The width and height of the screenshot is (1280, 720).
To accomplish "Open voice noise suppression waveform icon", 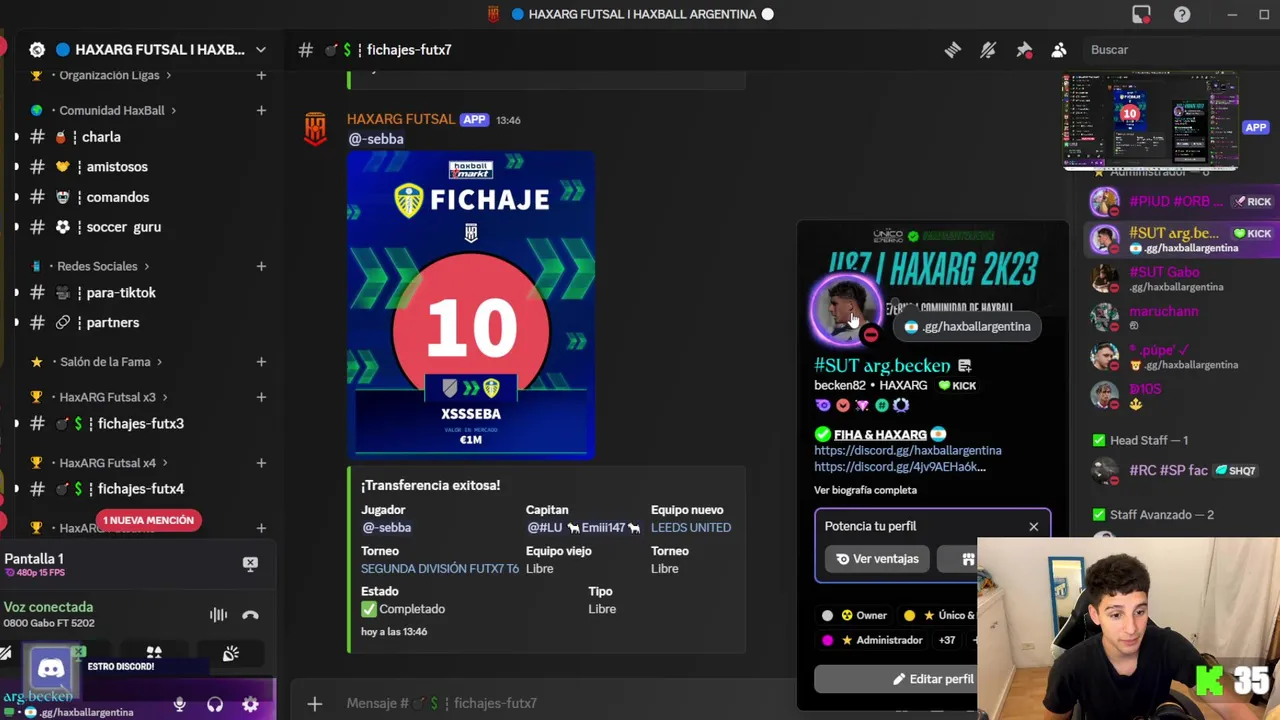I will point(218,615).
